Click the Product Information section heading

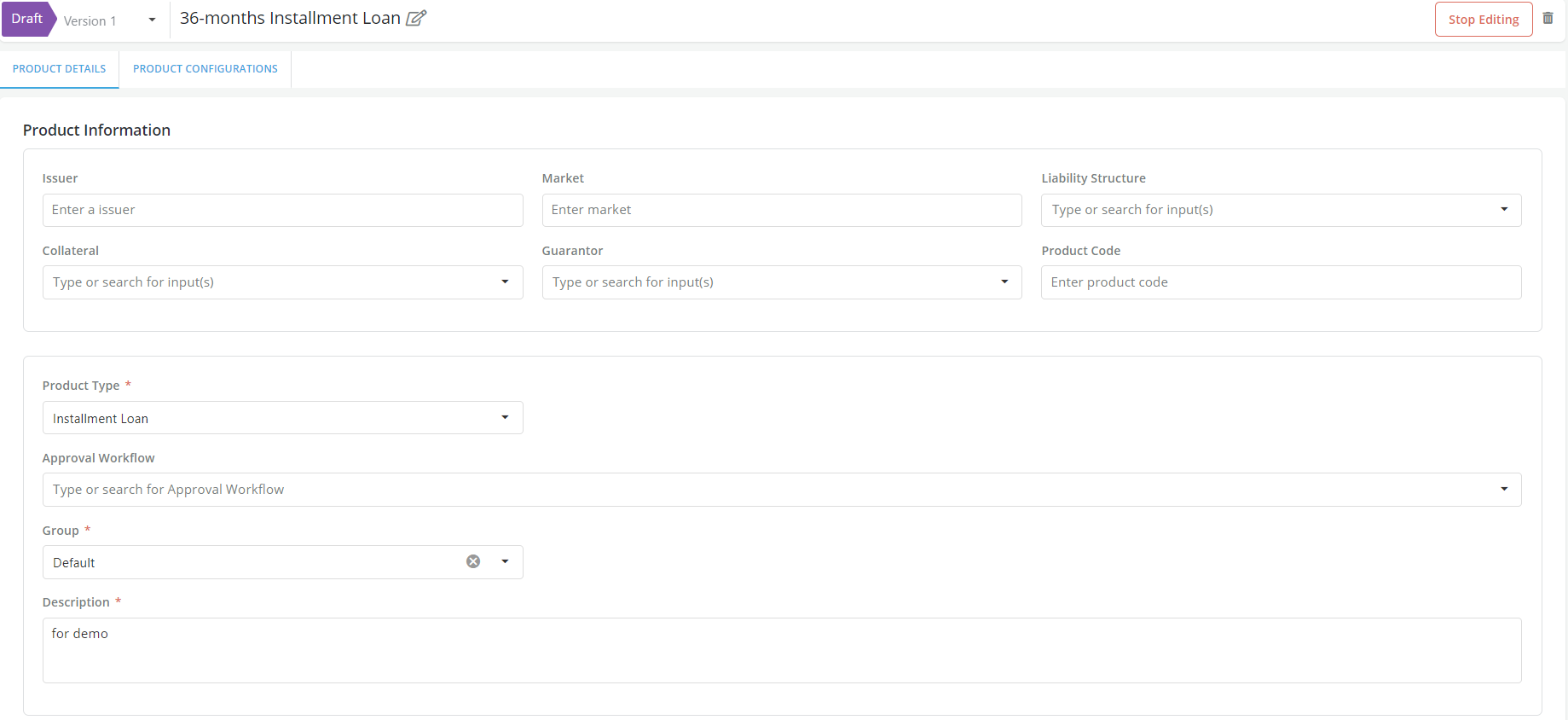pyautogui.click(x=96, y=131)
